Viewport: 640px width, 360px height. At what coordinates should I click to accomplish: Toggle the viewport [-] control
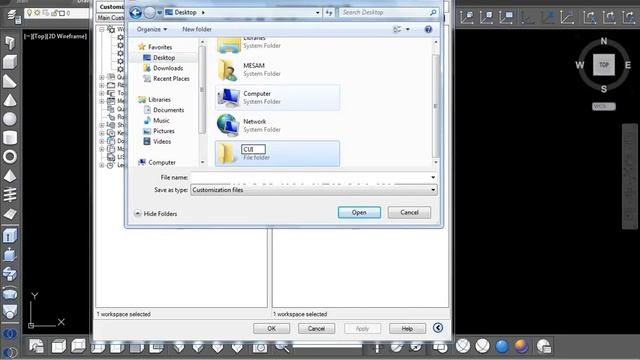pos(27,36)
